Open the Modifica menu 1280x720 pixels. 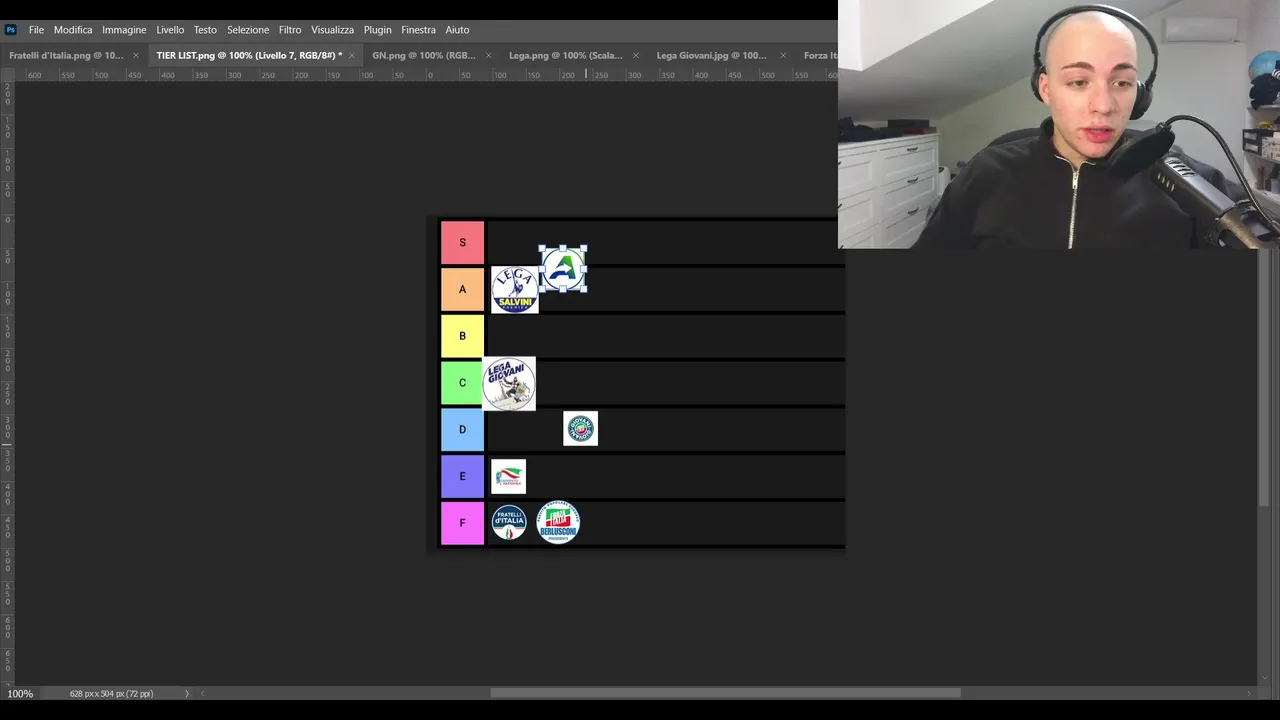pos(73,30)
